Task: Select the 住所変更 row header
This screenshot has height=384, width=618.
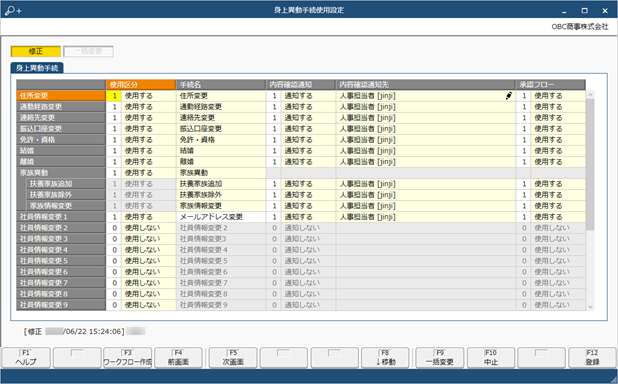Action: [61, 96]
